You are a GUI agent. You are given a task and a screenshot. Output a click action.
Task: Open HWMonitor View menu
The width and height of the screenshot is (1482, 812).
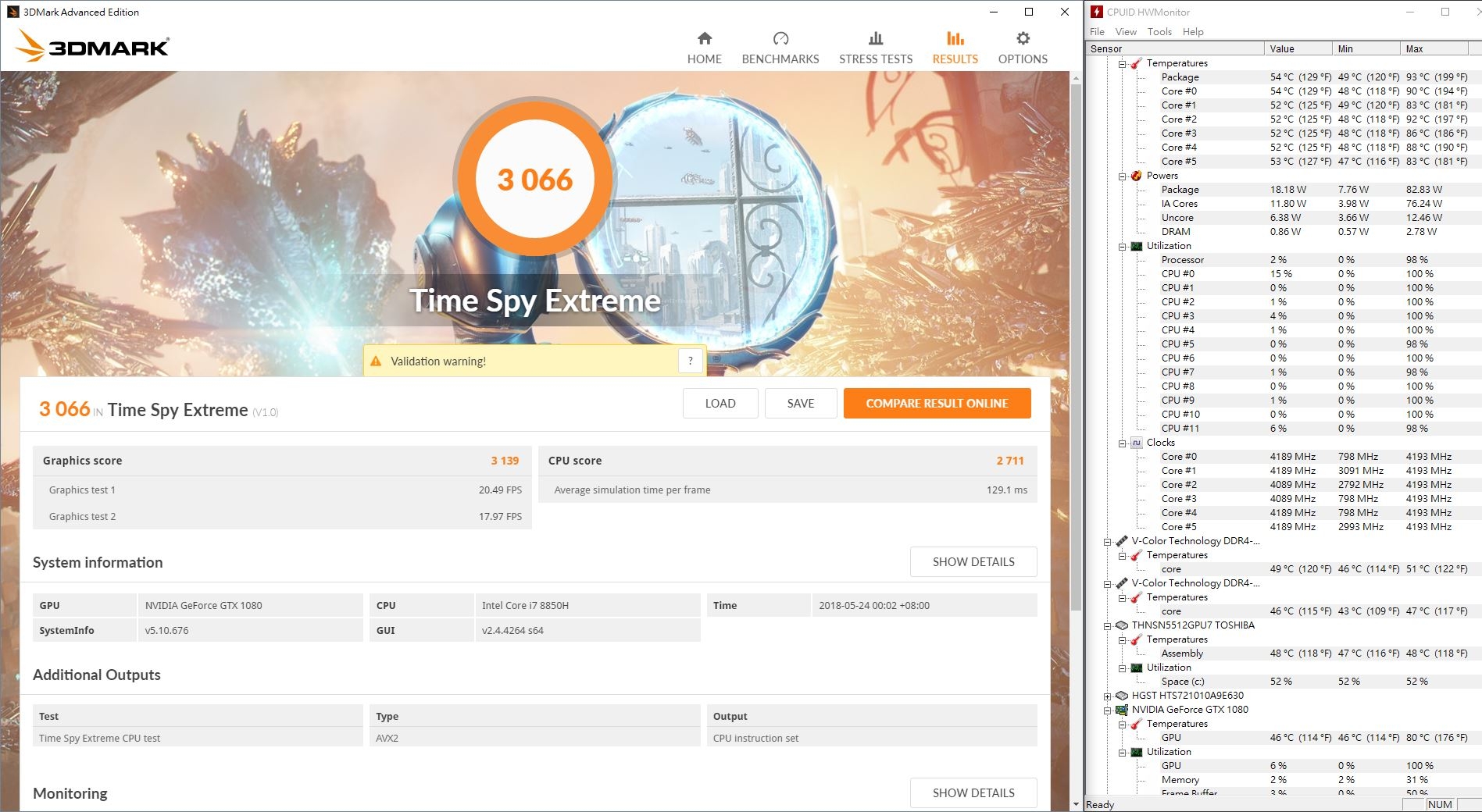click(1126, 32)
